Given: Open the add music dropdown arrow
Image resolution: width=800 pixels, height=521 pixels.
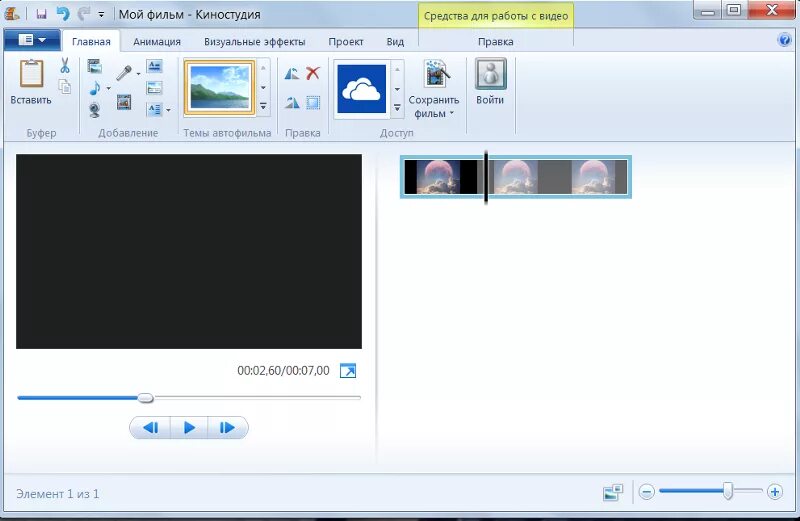Looking at the screenshot, I should (108, 89).
